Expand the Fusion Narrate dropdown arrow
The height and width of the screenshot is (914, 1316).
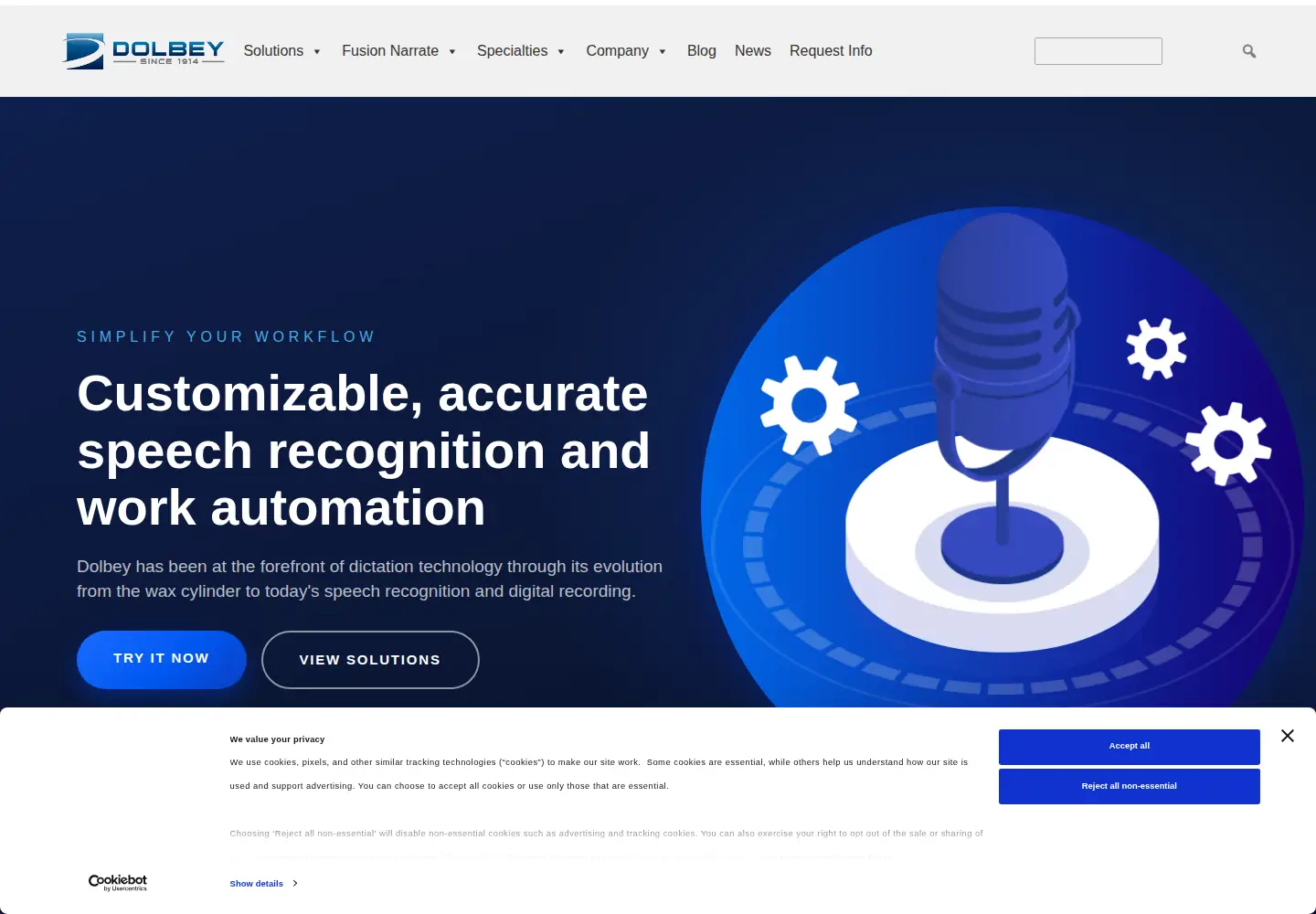point(452,51)
